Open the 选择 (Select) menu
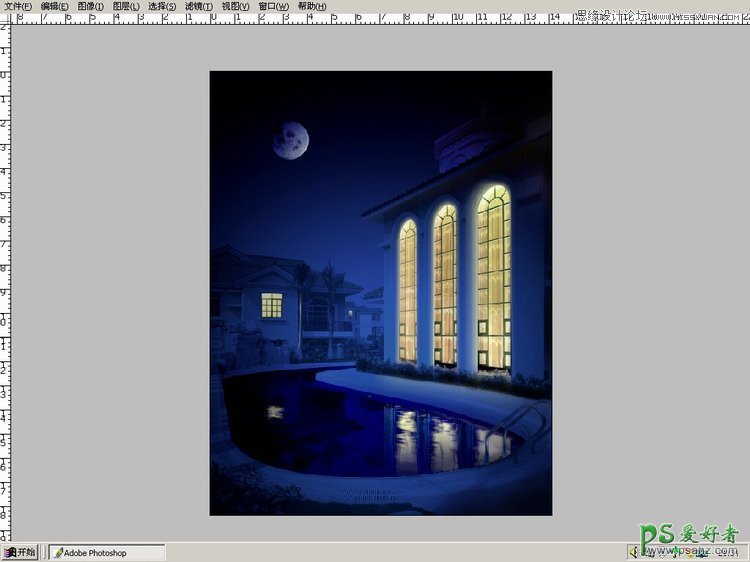Image resolution: width=750 pixels, height=562 pixels. (163, 6)
